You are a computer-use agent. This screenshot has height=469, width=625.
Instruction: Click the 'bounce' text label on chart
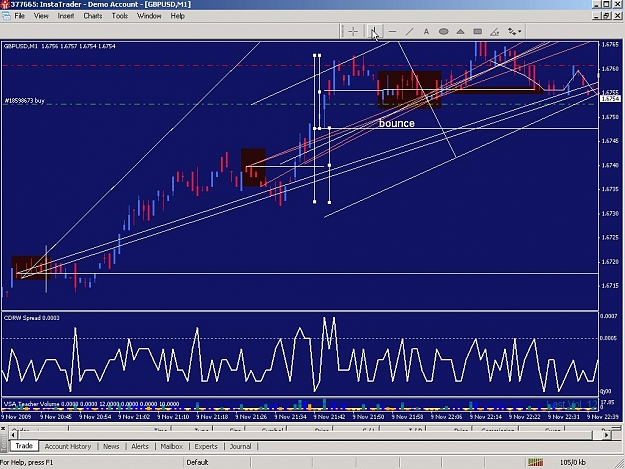click(397, 123)
